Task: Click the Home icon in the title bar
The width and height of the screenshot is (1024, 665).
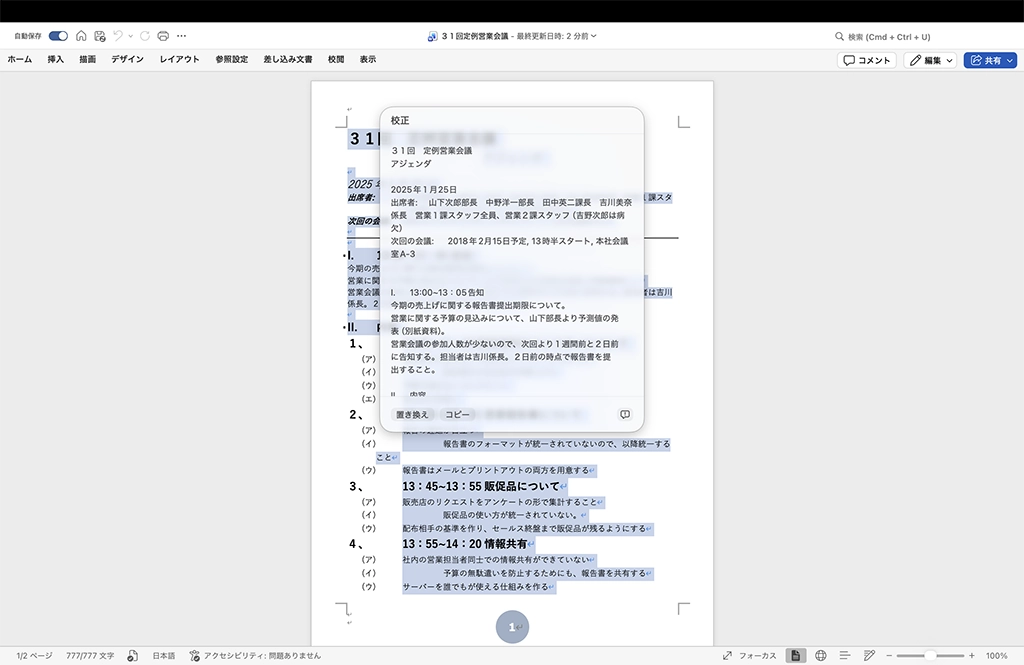Action: 81,36
